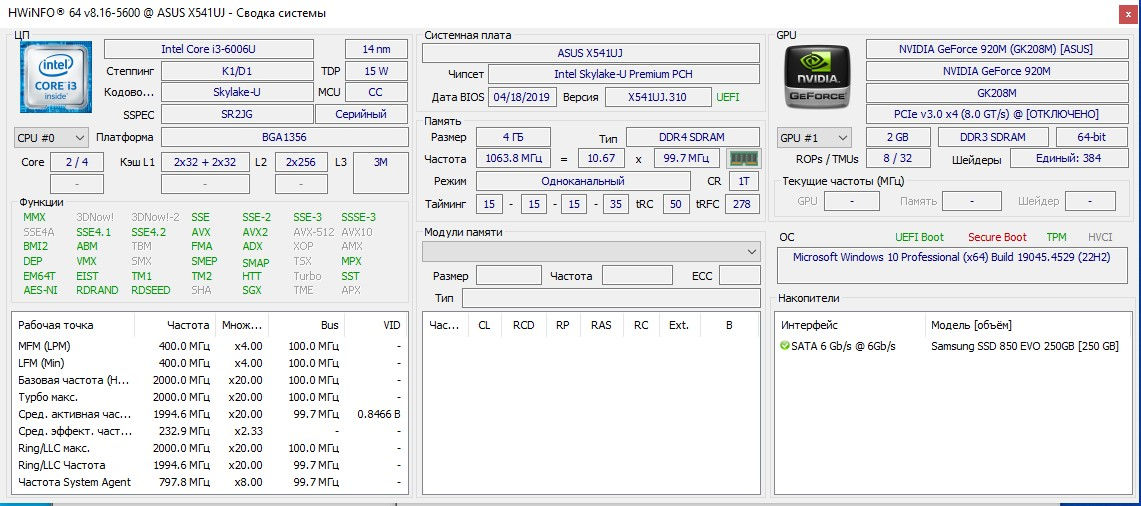Click the 15 W TDP value

point(376,71)
